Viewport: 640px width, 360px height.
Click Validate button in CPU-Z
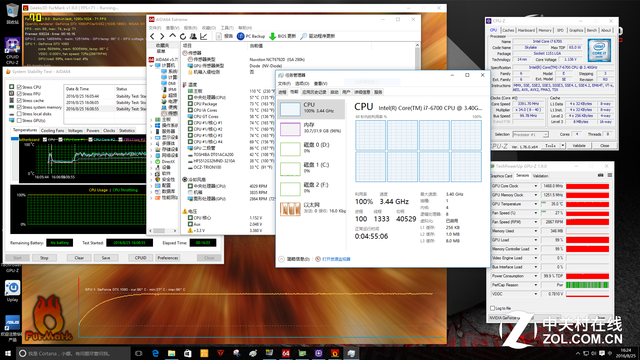(579, 145)
